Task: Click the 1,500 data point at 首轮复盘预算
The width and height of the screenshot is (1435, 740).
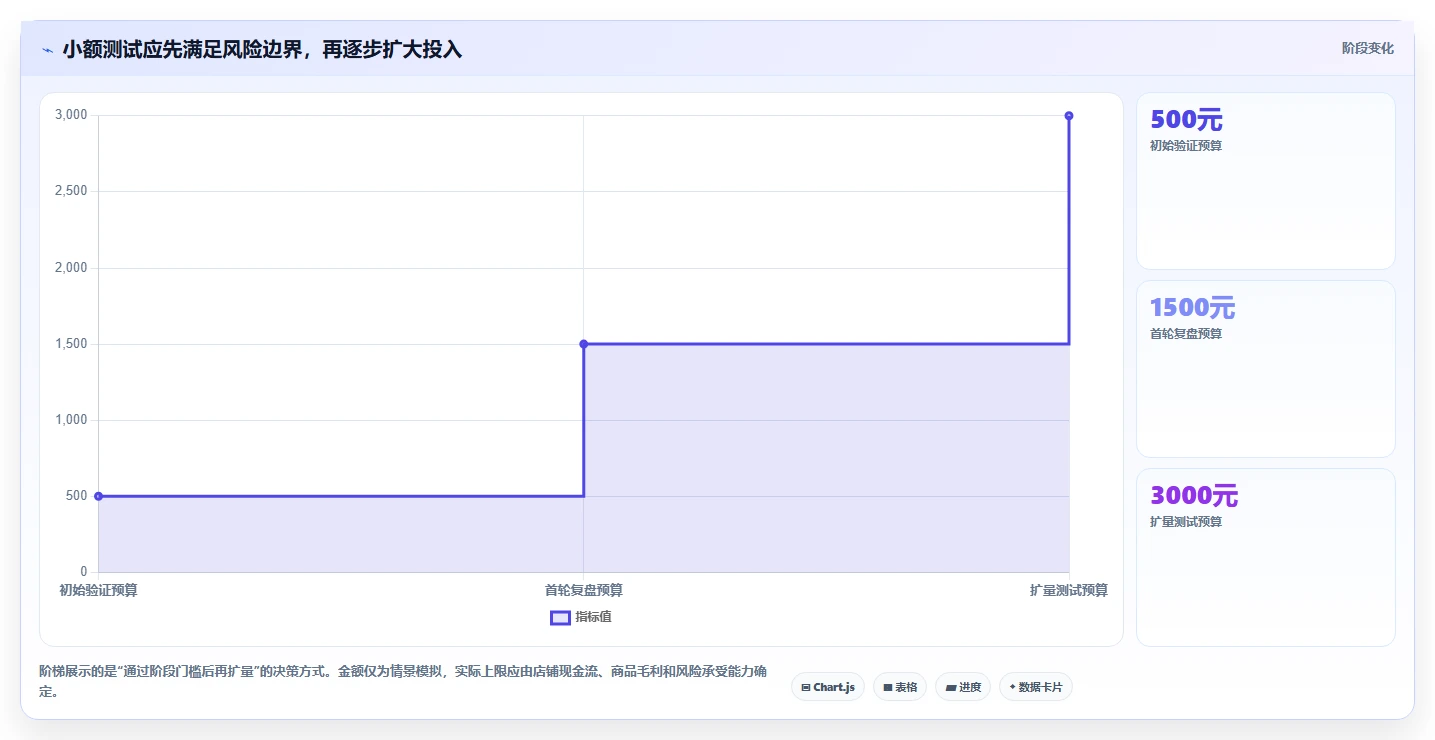Action: [584, 344]
